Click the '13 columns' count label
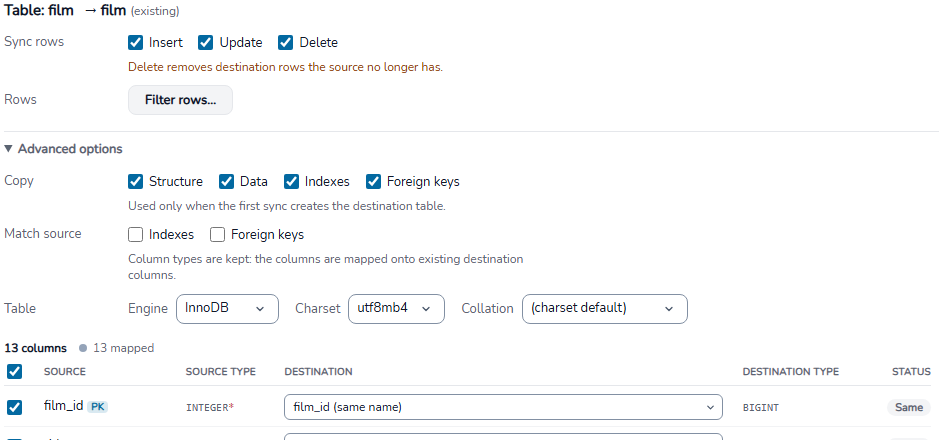Image resolution: width=943 pixels, height=440 pixels. 35,348
